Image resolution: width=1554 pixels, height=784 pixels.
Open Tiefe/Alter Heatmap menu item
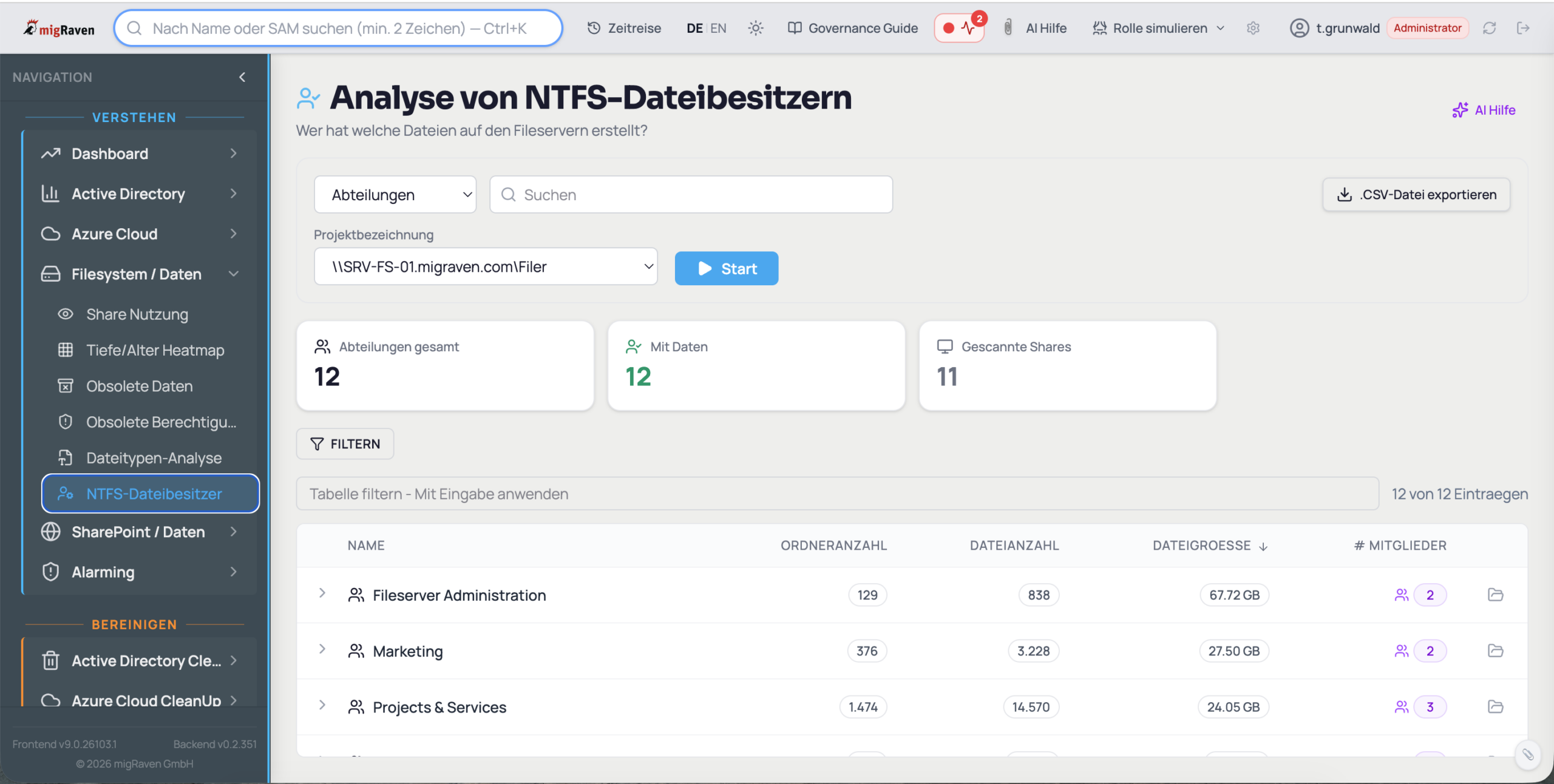pos(155,350)
